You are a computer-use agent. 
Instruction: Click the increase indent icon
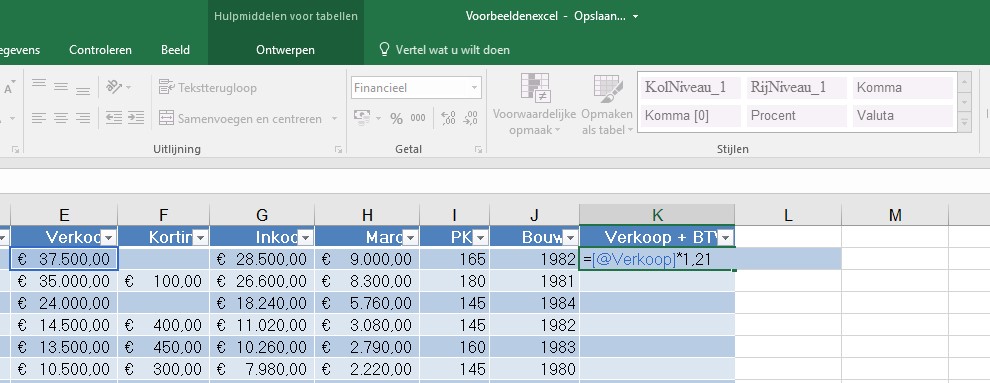135,118
